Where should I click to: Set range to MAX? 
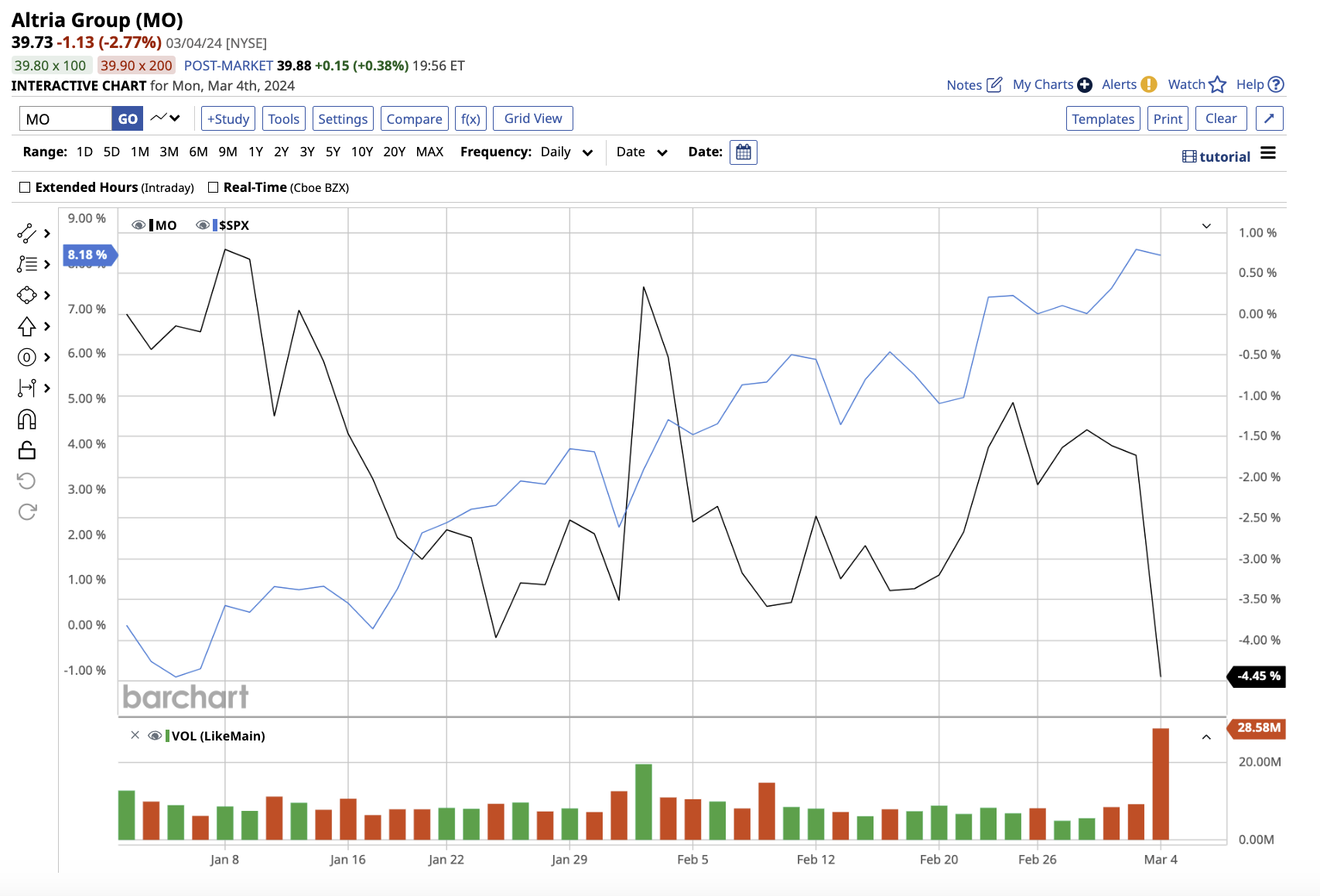429,152
